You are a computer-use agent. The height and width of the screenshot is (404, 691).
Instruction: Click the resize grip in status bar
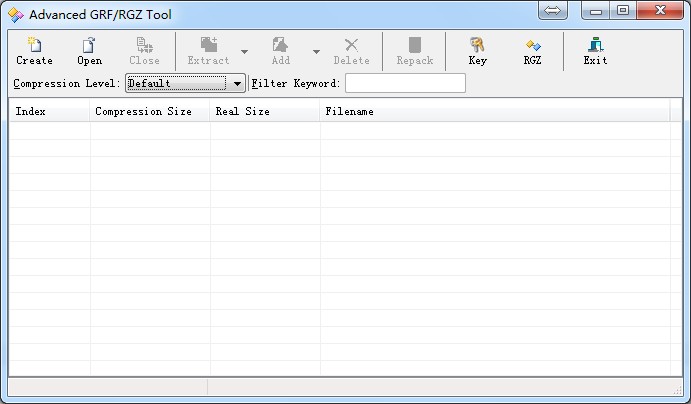coord(678,389)
